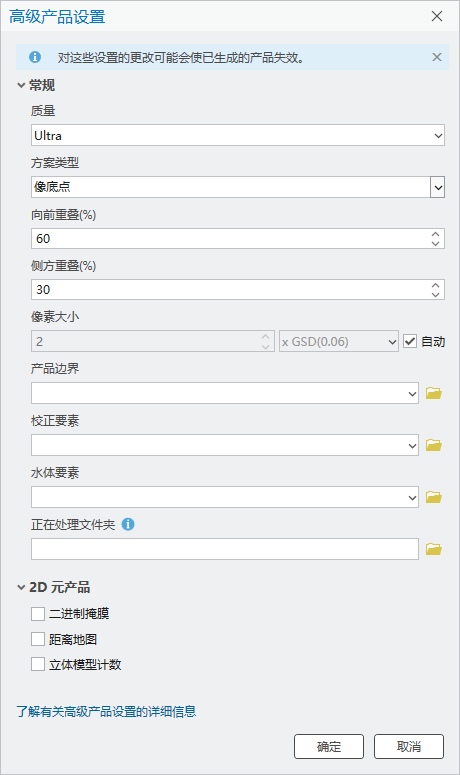Decrease the 侧方重叠 value with down arrow

click(x=435, y=295)
